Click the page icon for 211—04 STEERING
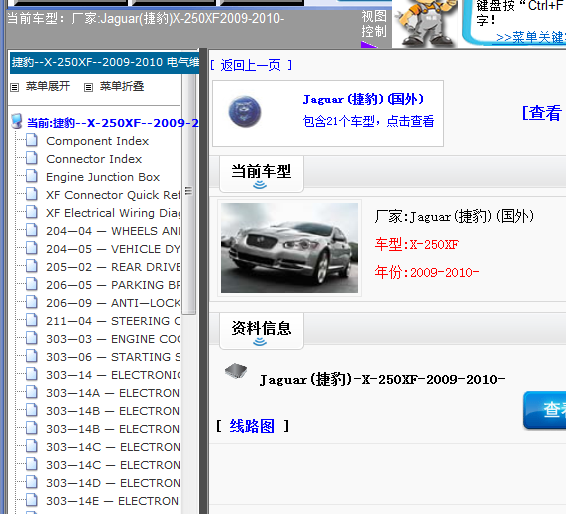This screenshot has height=514, width=566. pos(32,321)
